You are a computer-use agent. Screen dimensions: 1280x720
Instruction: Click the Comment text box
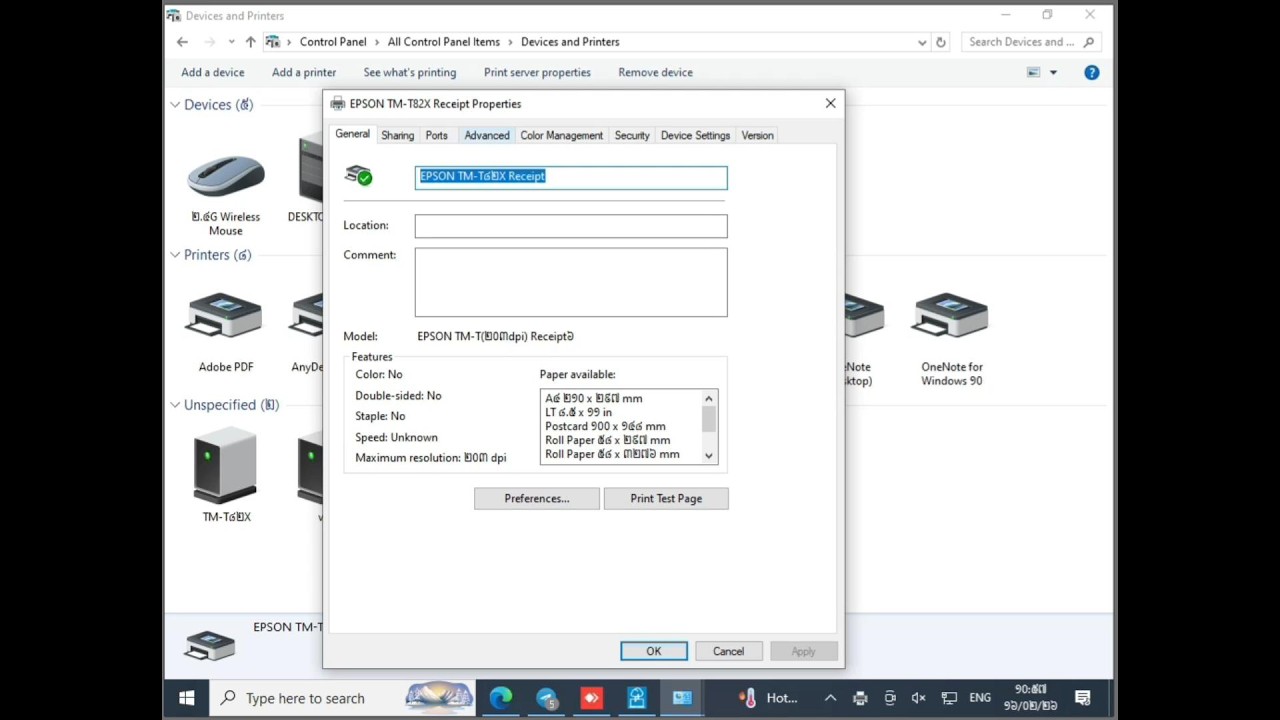point(571,282)
